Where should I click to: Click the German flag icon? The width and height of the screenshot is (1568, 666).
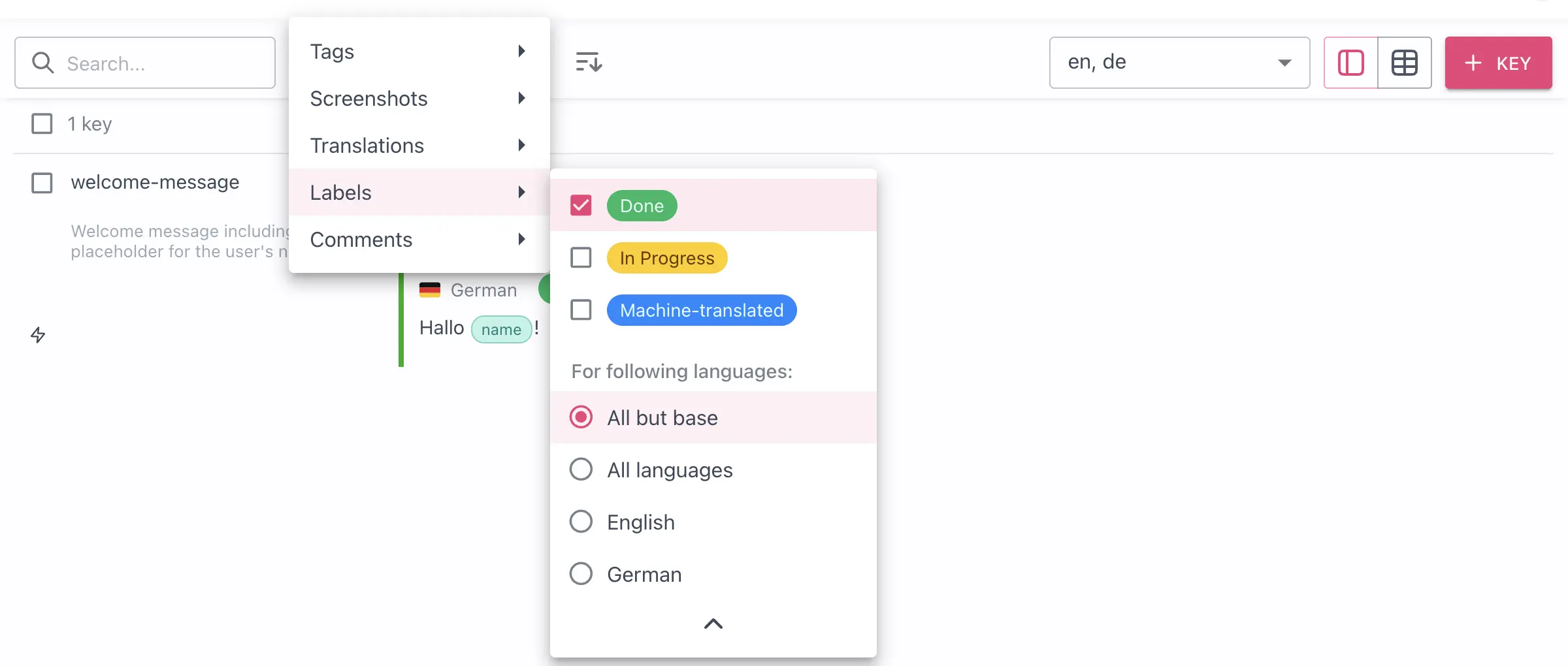pos(429,290)
